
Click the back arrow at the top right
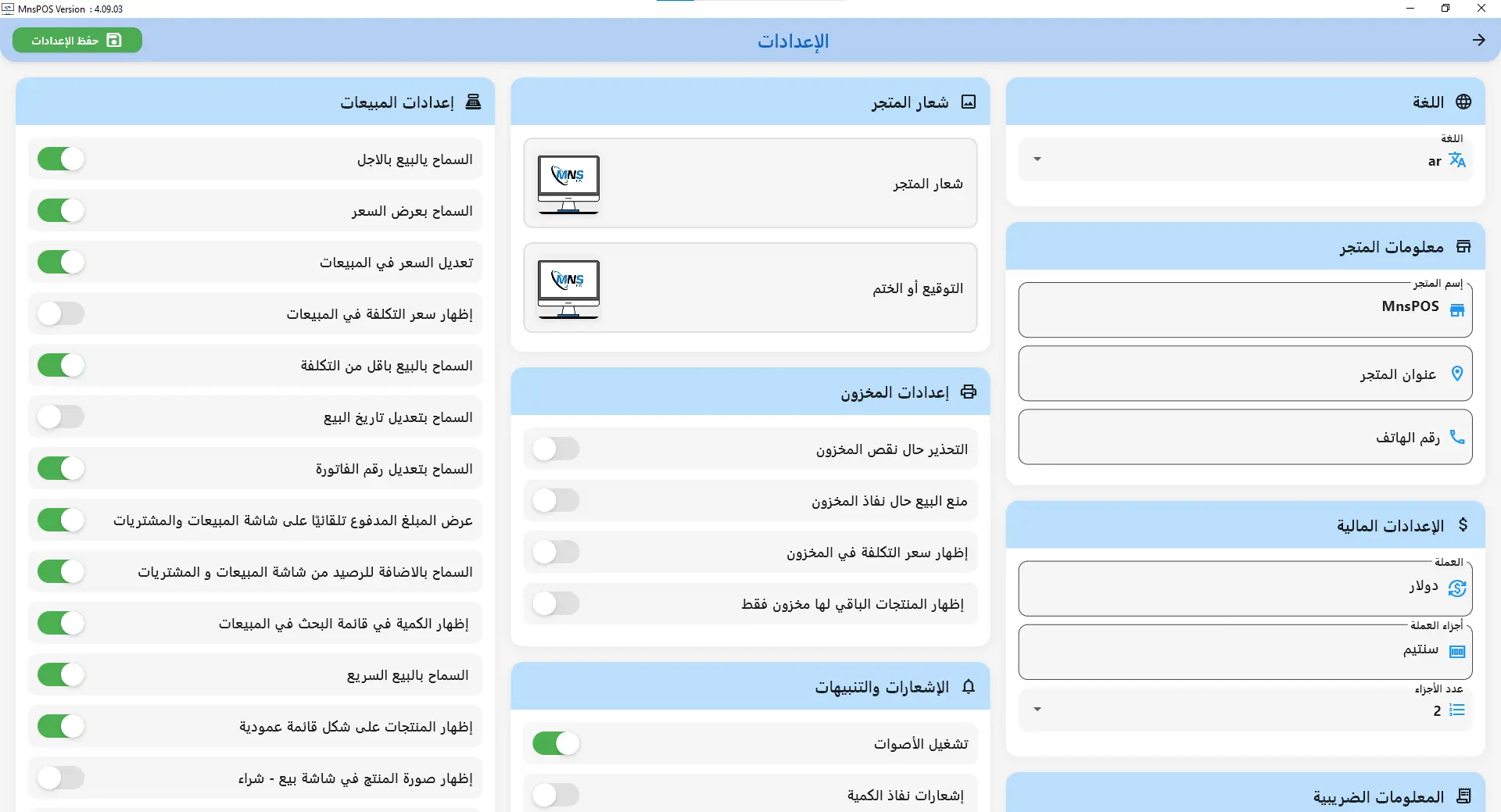tap(1479, 40)
